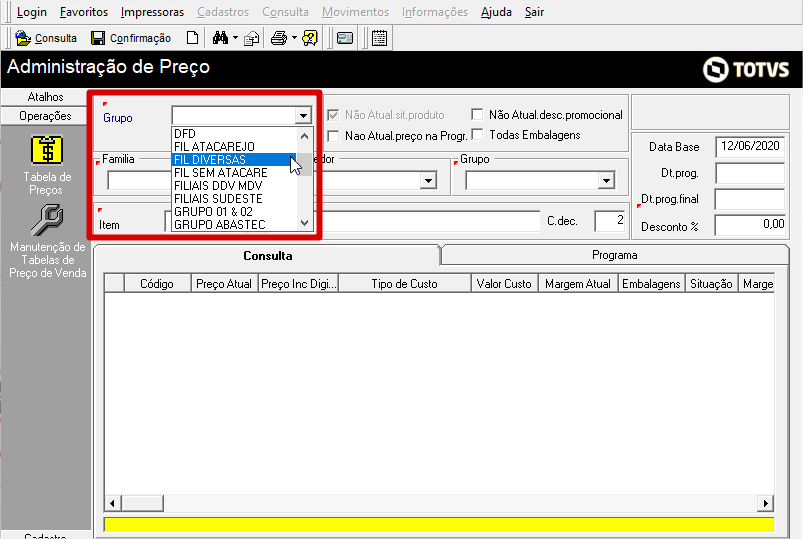The image size is (803, 539).
Task: Click the Consulta toolbar button
Action: point(46,38)
